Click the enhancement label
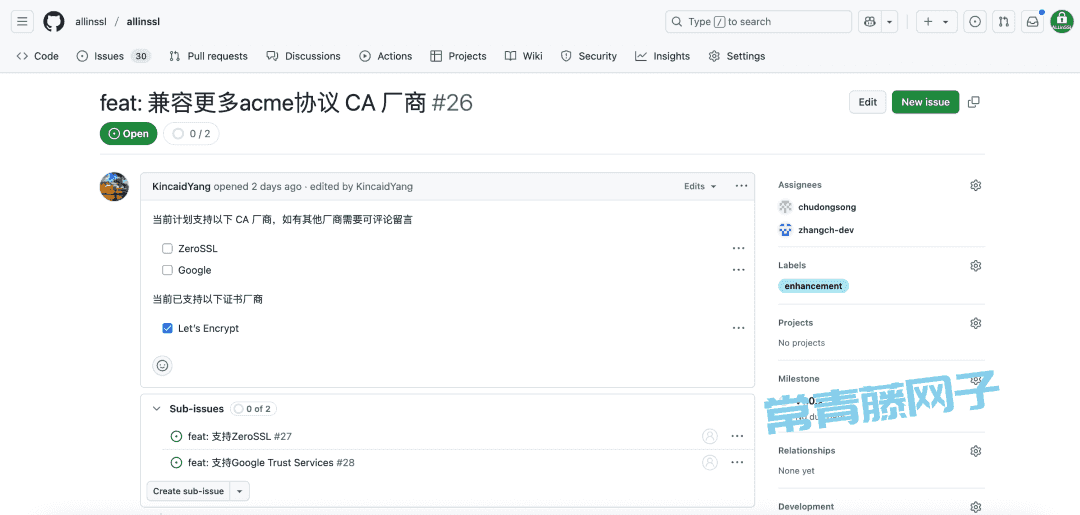 (x=813, y=286)
